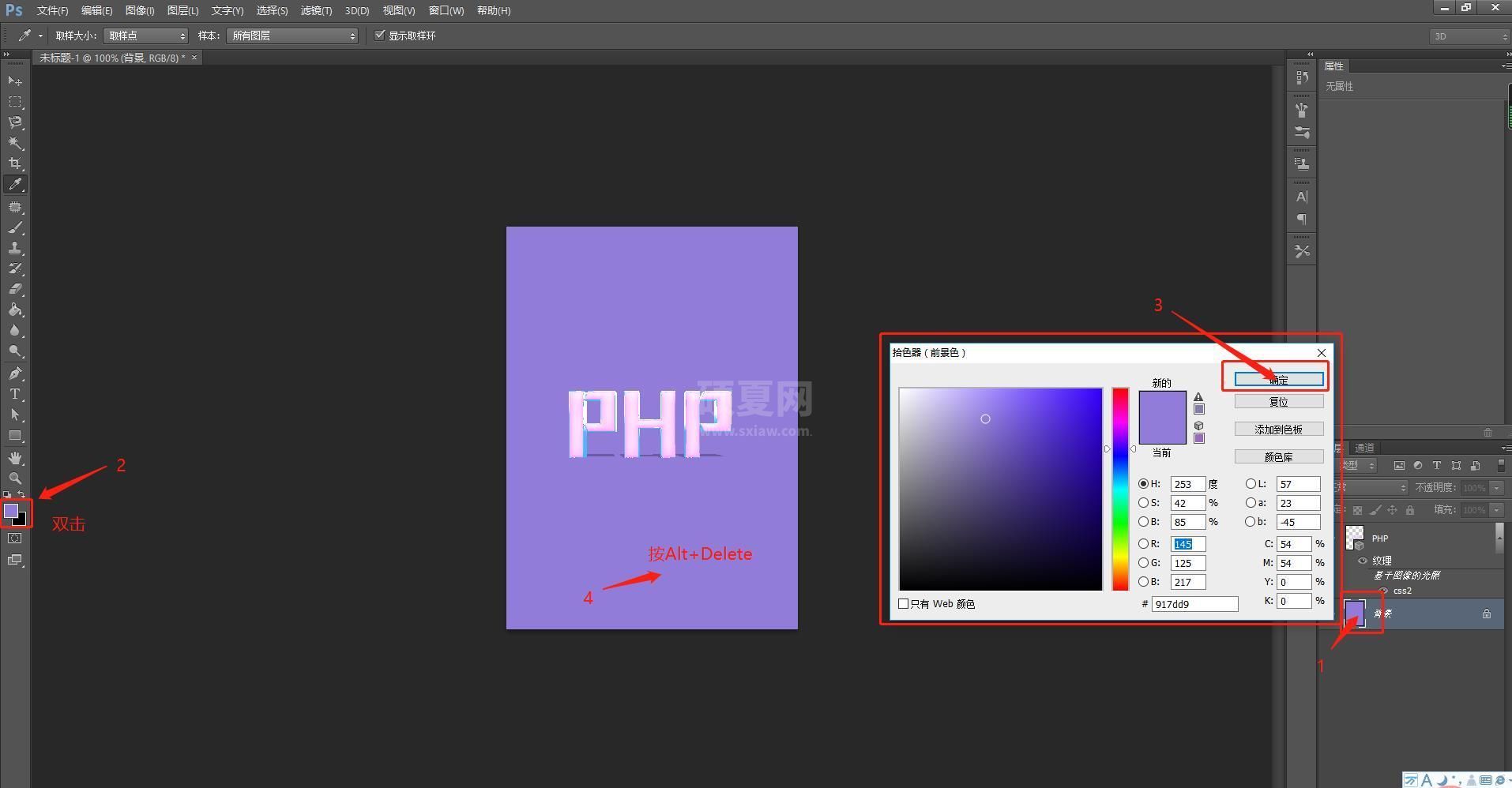The width and height of the screenshot is (1512, 788).
Task: Open the layers panel flyout menu
Action: point(1506,448)
